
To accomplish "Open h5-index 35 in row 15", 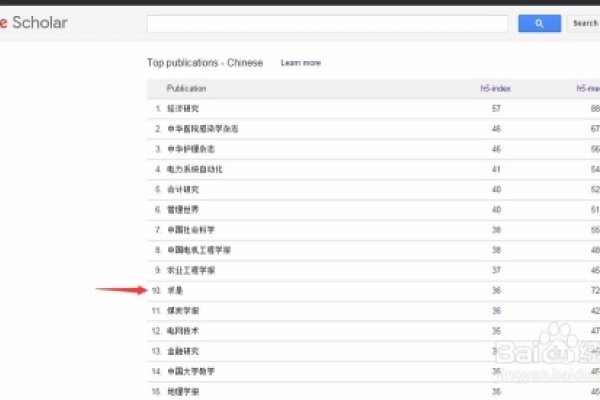I will point(496,392).
